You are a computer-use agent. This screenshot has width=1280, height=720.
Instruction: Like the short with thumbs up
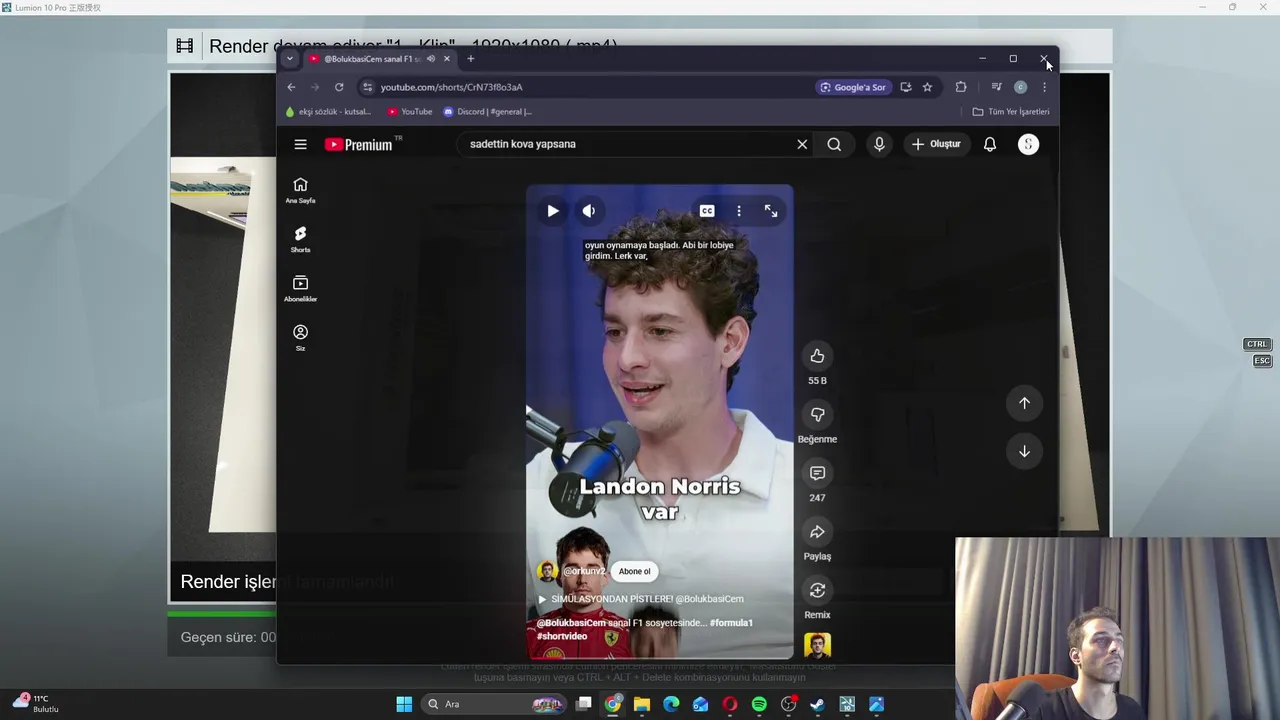[x=817, y=356]
